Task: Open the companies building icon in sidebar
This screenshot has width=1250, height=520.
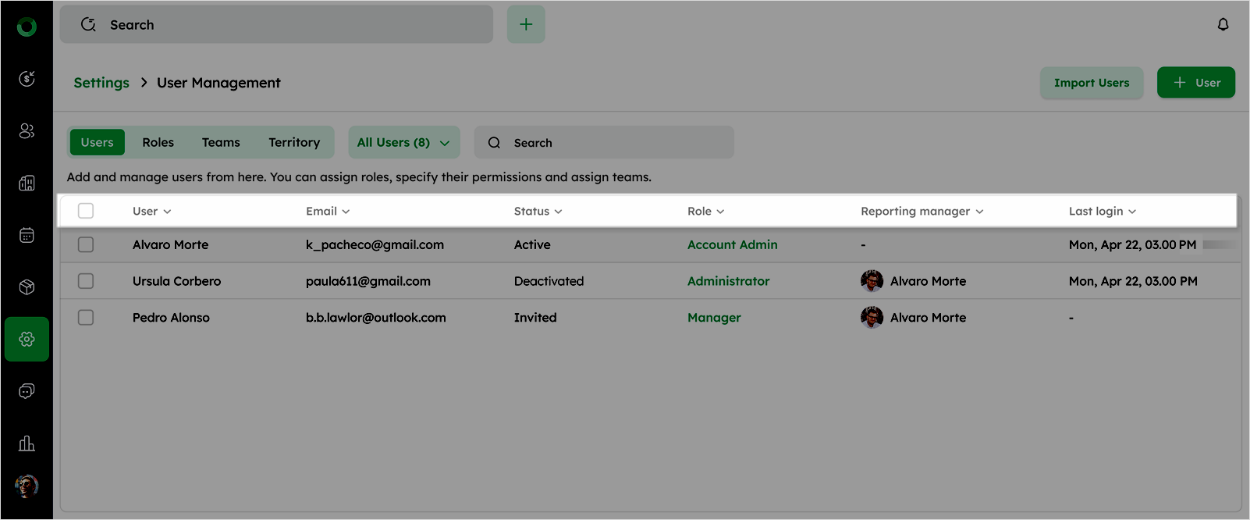Action: 27,183
